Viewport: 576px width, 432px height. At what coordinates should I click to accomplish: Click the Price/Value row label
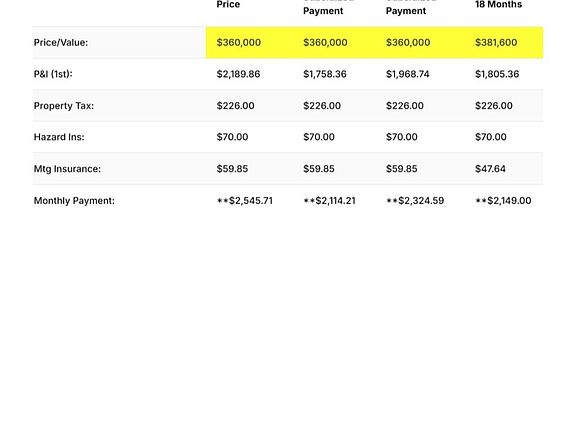[61, 43]
